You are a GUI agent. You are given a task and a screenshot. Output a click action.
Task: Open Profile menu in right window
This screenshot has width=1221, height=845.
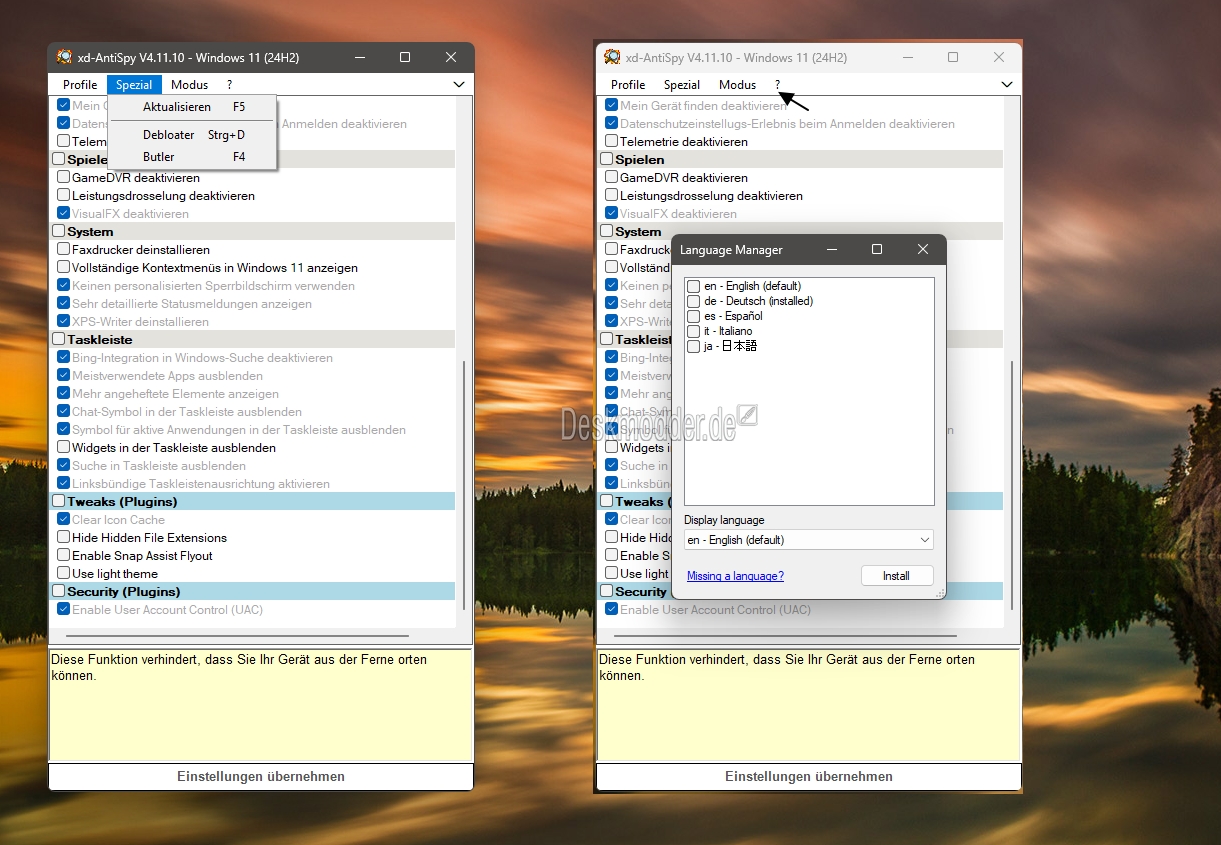(628, 85)
